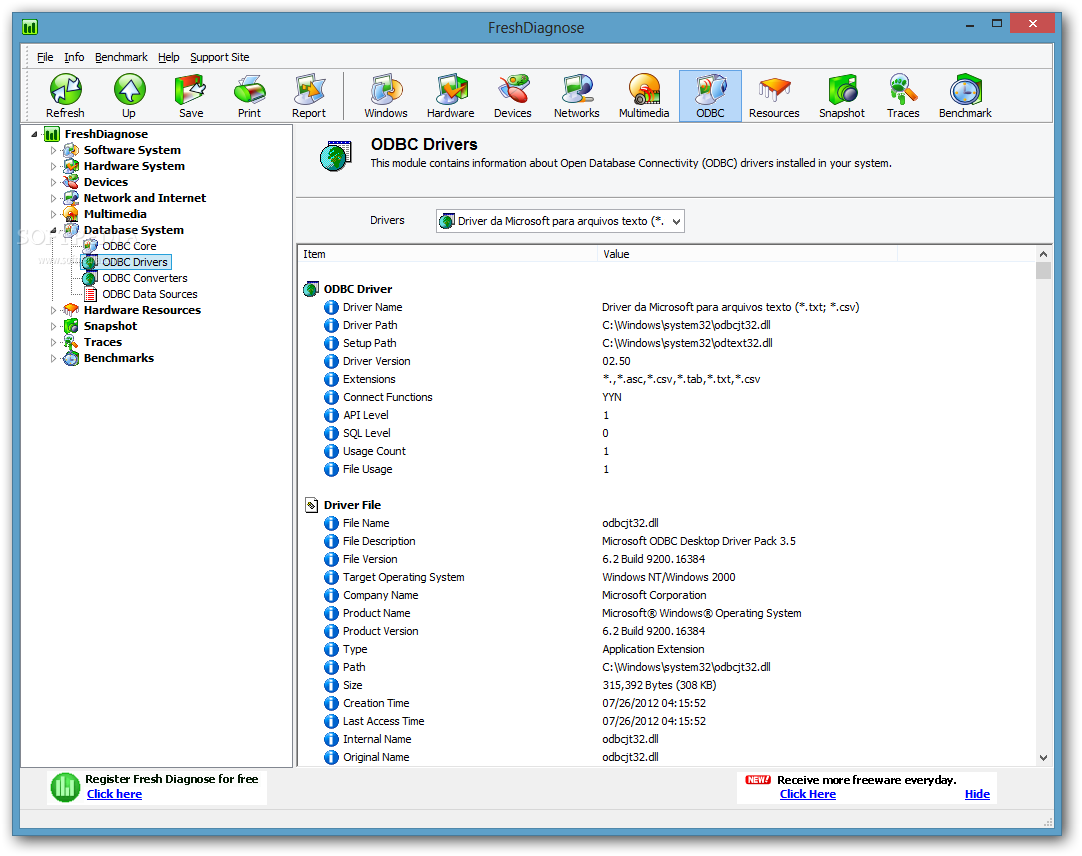Image resolution: width=1082 pixels, height=856 pixels.
Task: Click the Refresh toolbar icon
Action: [x=66, y=90]
